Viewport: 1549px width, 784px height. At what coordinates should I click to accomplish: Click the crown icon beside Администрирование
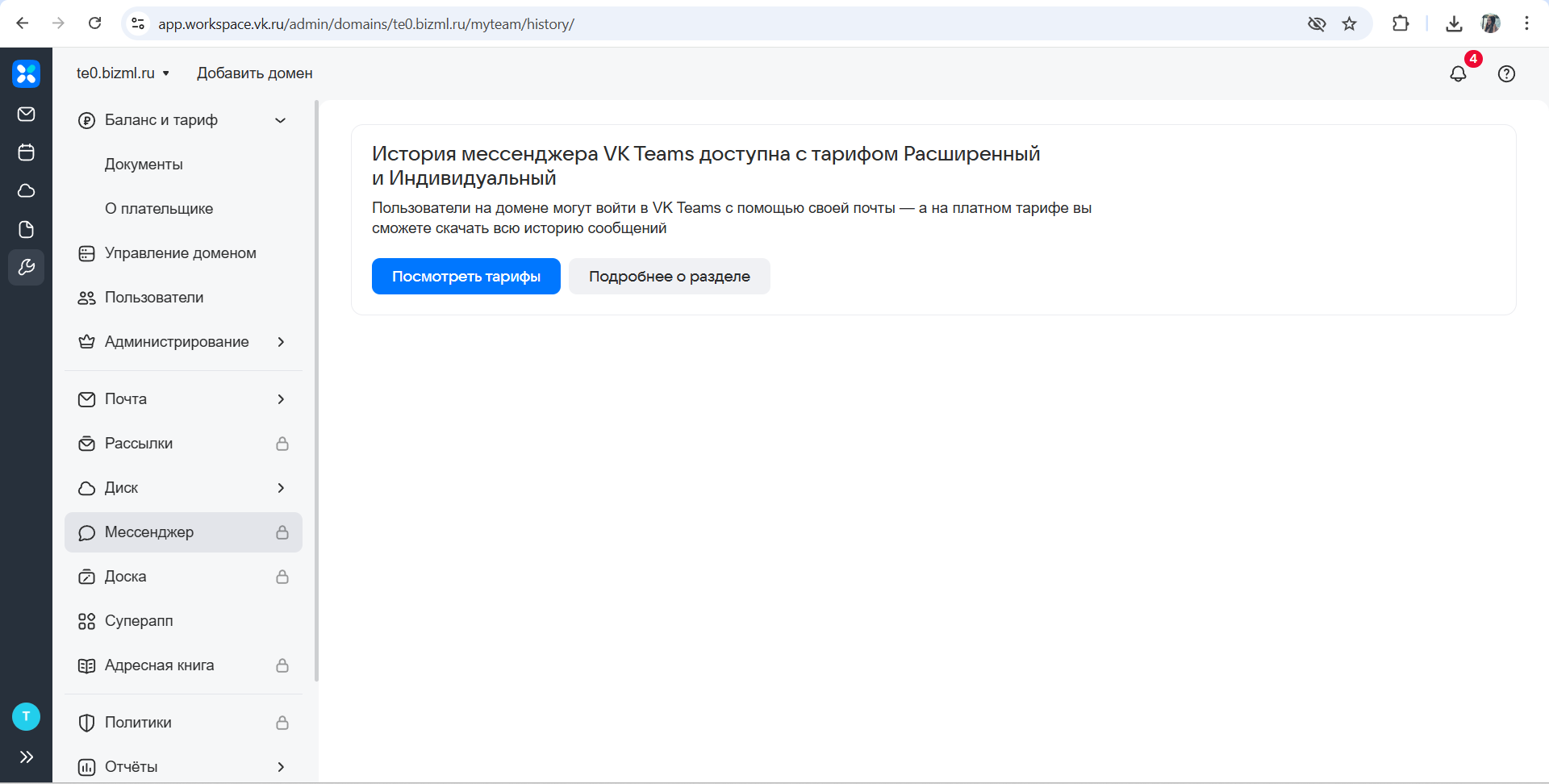click(86, 342)
